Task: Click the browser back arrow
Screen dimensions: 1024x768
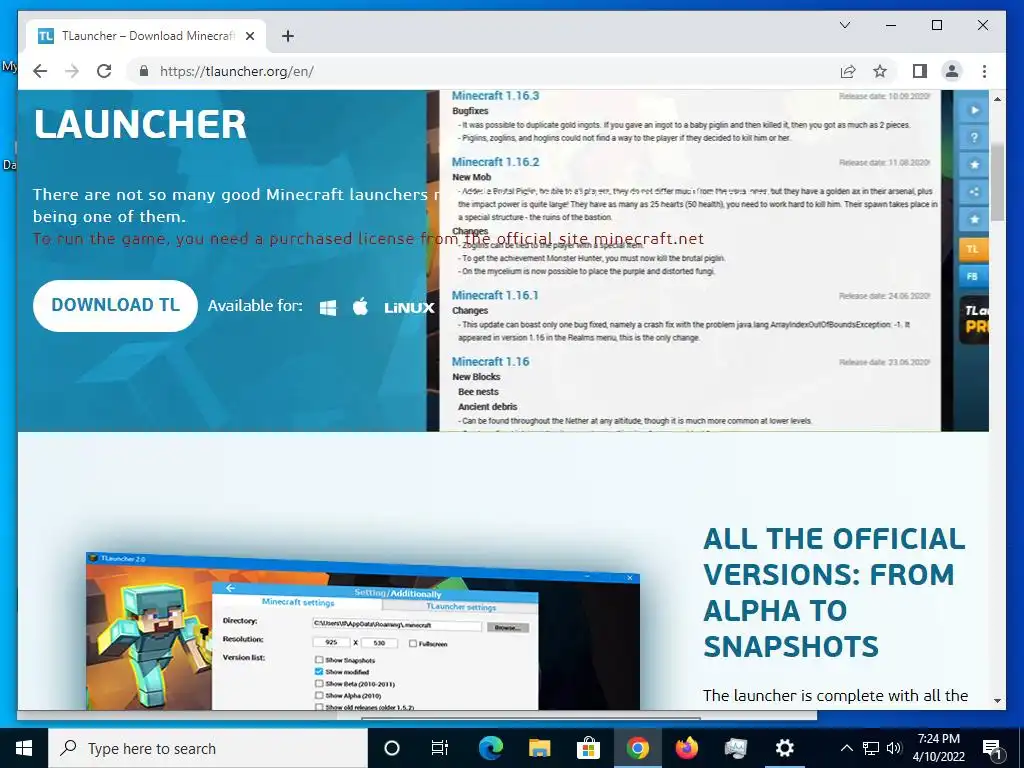Action: (x=40, y=71)
